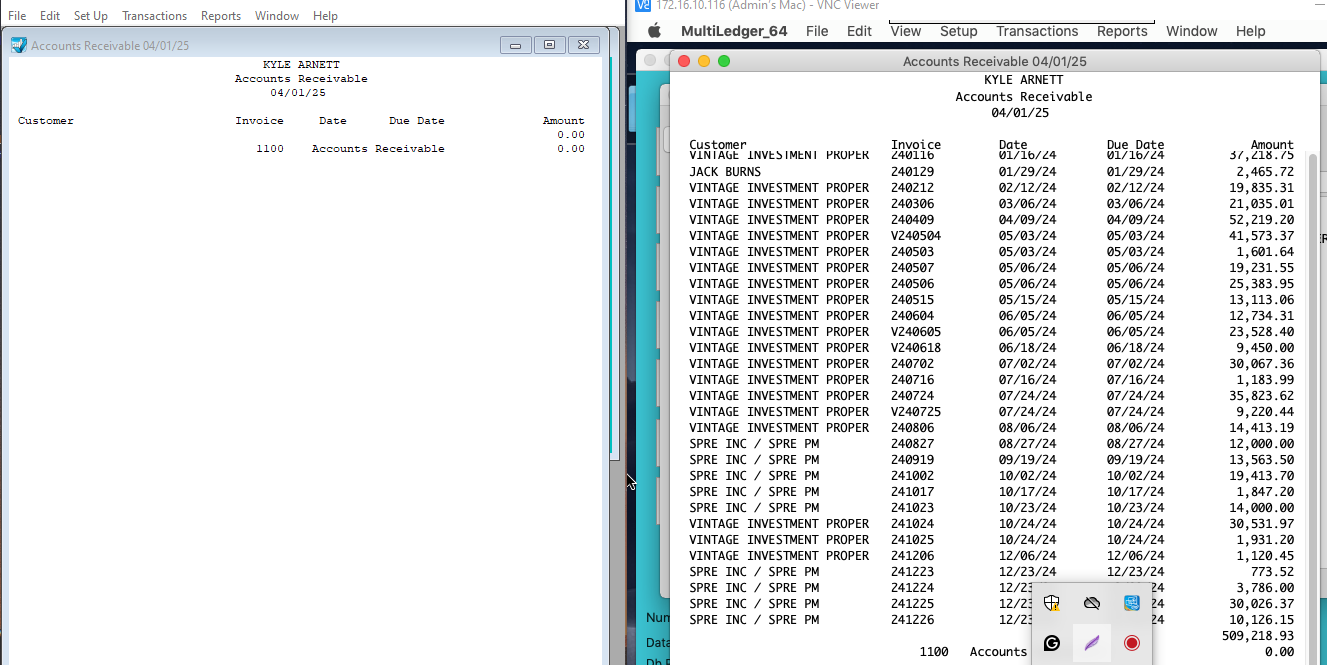Open the File menu in the left Windows app
Viewport: 1327px width, 665px height.
pos(17,16)
